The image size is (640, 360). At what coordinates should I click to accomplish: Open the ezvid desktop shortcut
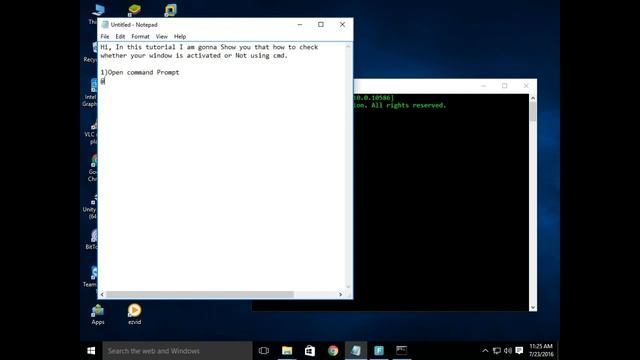tap(134, 315)
